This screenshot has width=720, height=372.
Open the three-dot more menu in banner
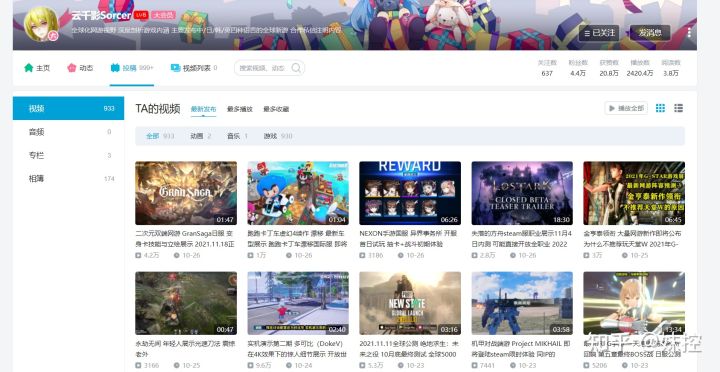pos(689,32)
